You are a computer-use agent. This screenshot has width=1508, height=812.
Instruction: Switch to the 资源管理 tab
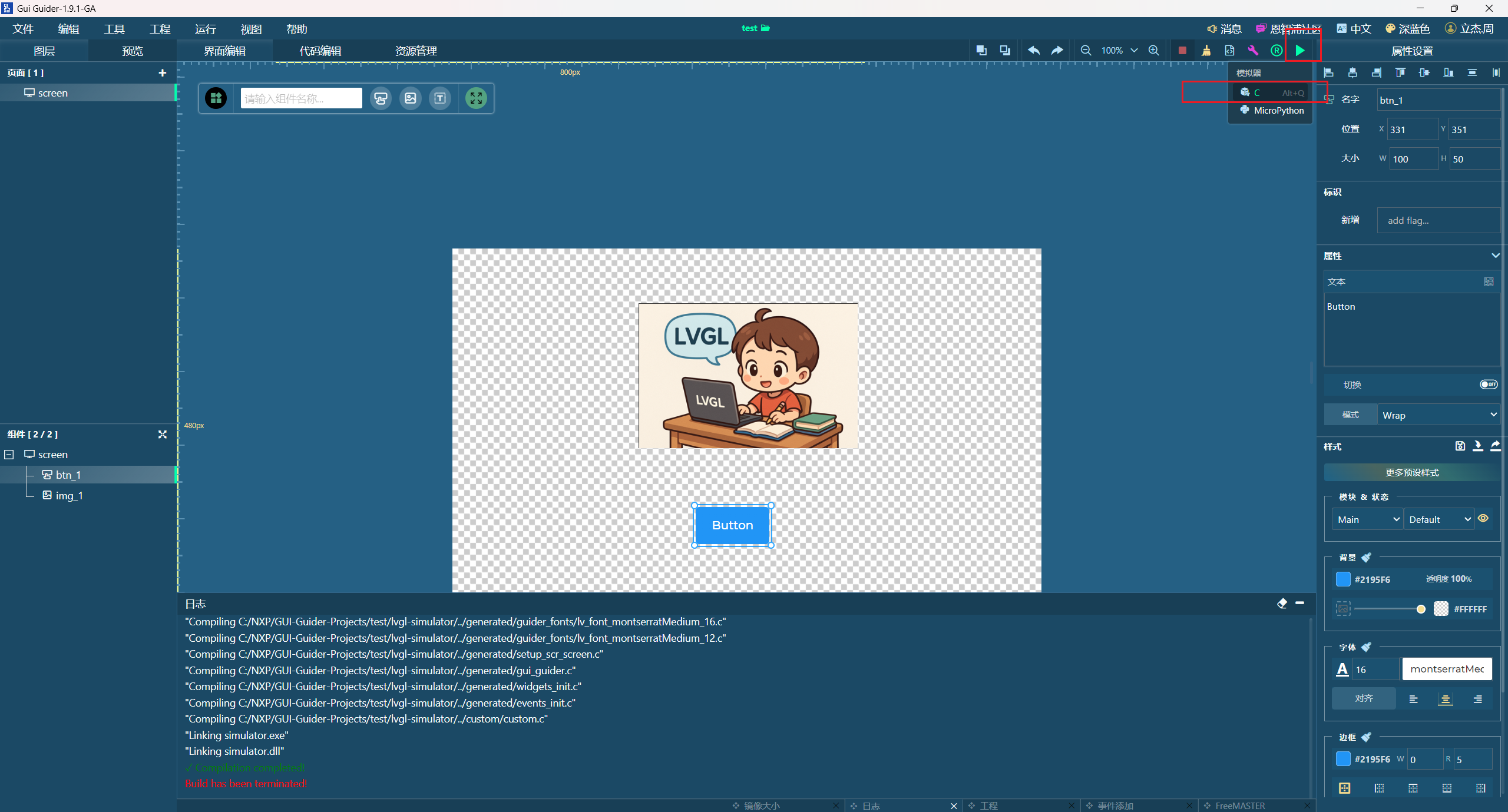pos(416,51)
